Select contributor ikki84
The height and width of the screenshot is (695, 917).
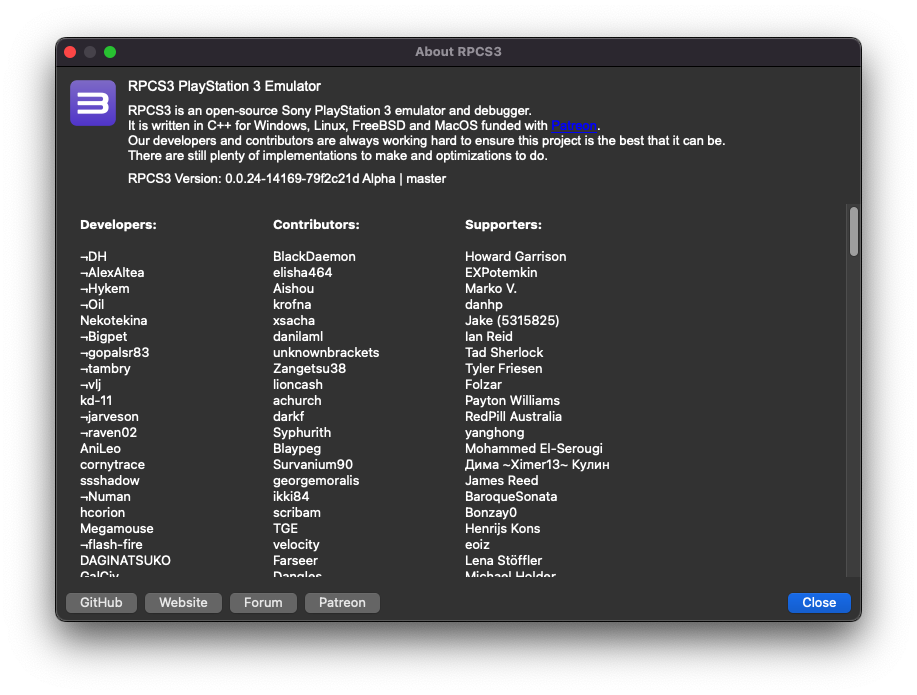(291, 497)
